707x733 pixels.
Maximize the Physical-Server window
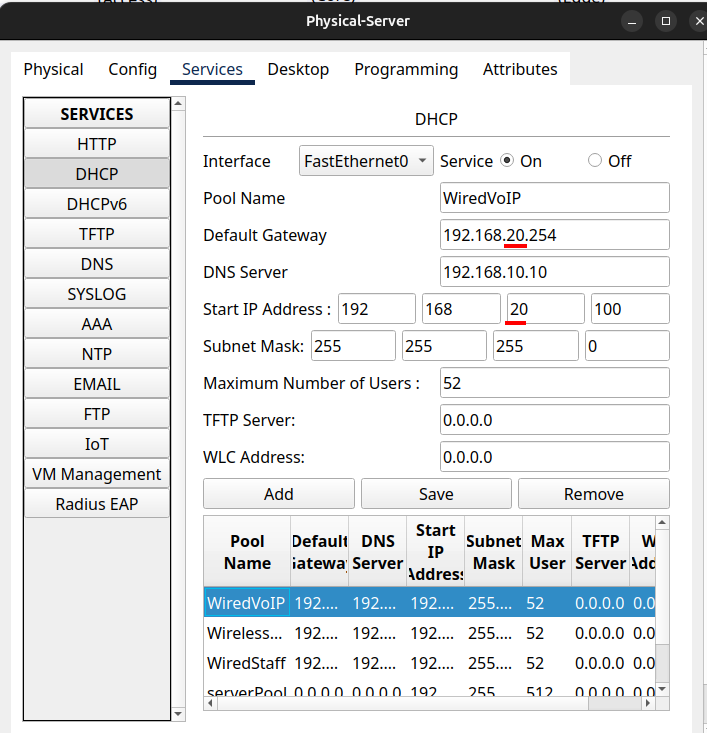(x=666, y=22)
